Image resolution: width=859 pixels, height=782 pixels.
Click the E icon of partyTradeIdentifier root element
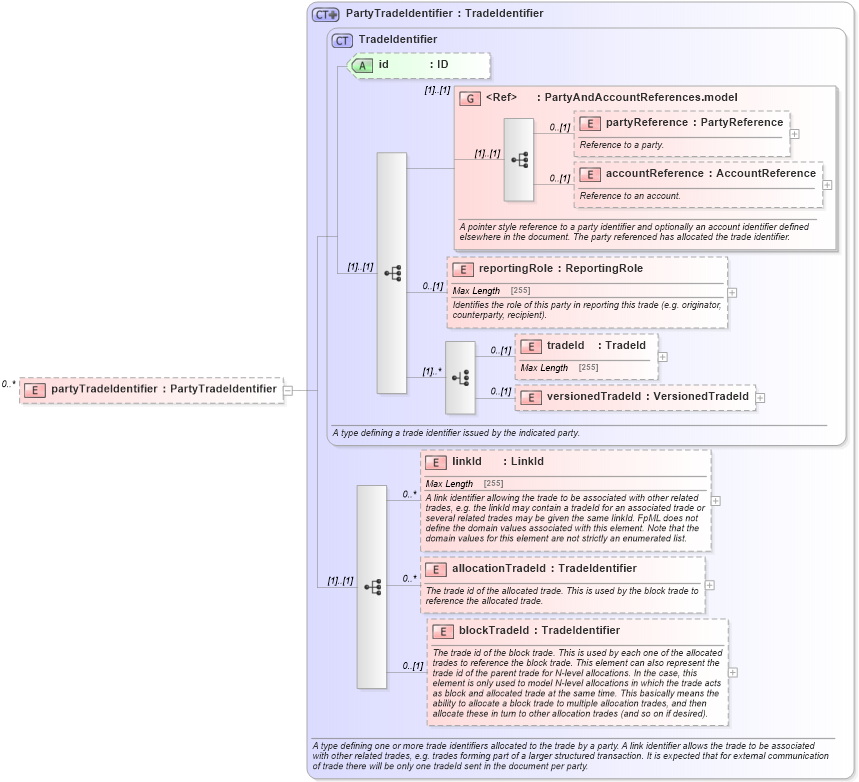(x=35, y=390)
